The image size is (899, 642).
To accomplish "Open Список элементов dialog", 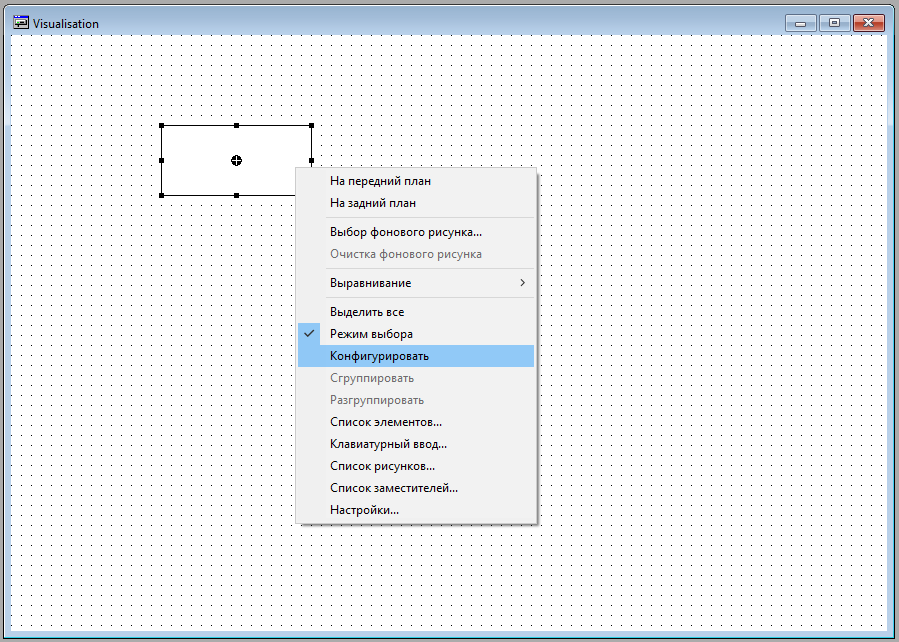I will pyautogui.click(x=385, y=422).
